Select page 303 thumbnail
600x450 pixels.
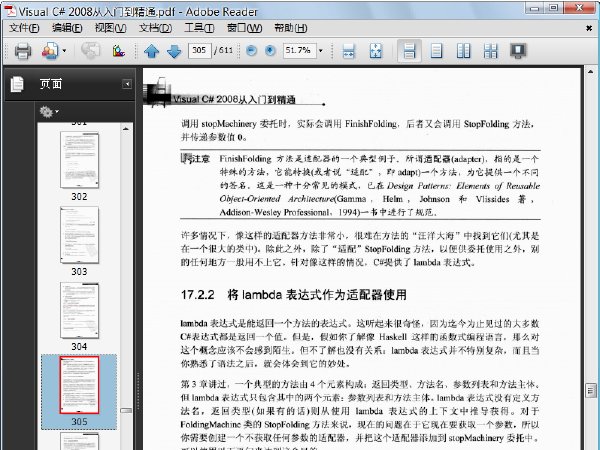(x=79, y=235)
